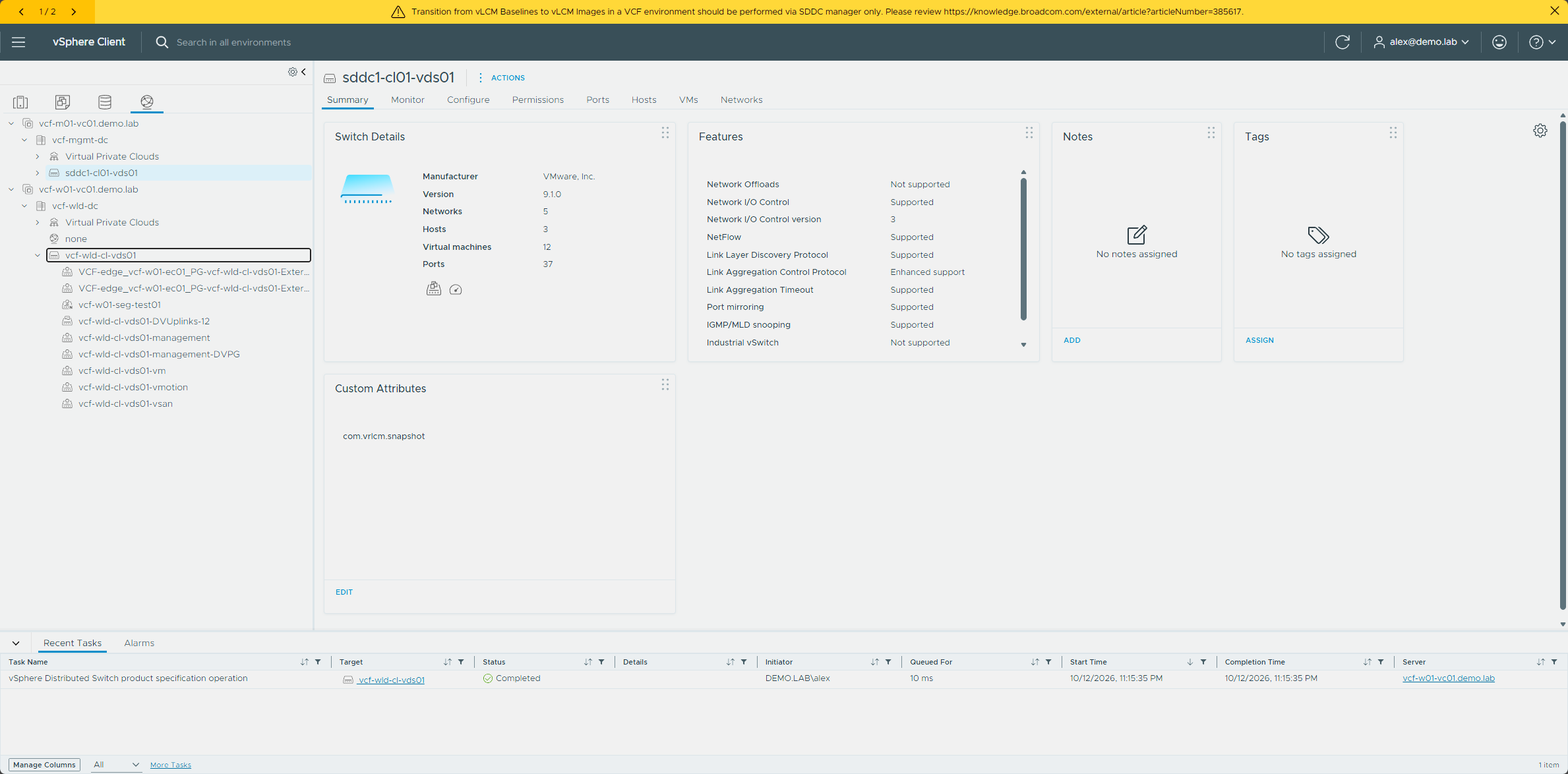This screenshot has width=1568, height=774.
Task: Expand sddc1-cl01-vds01 in the tree
Action: [x=38, y=173]
